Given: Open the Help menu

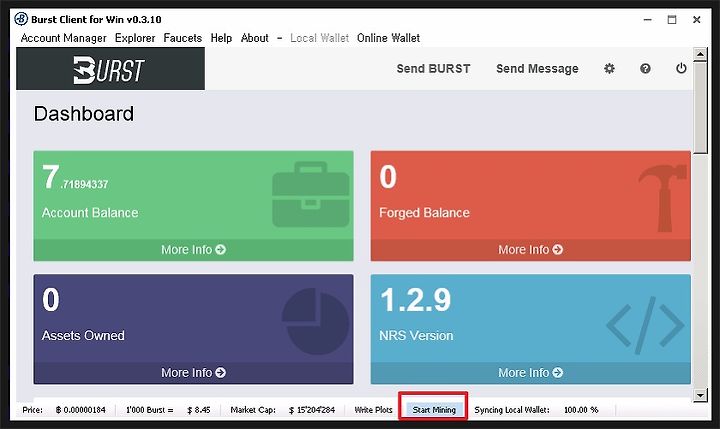Looking at the screenshot, I should (x=221, y=38).
